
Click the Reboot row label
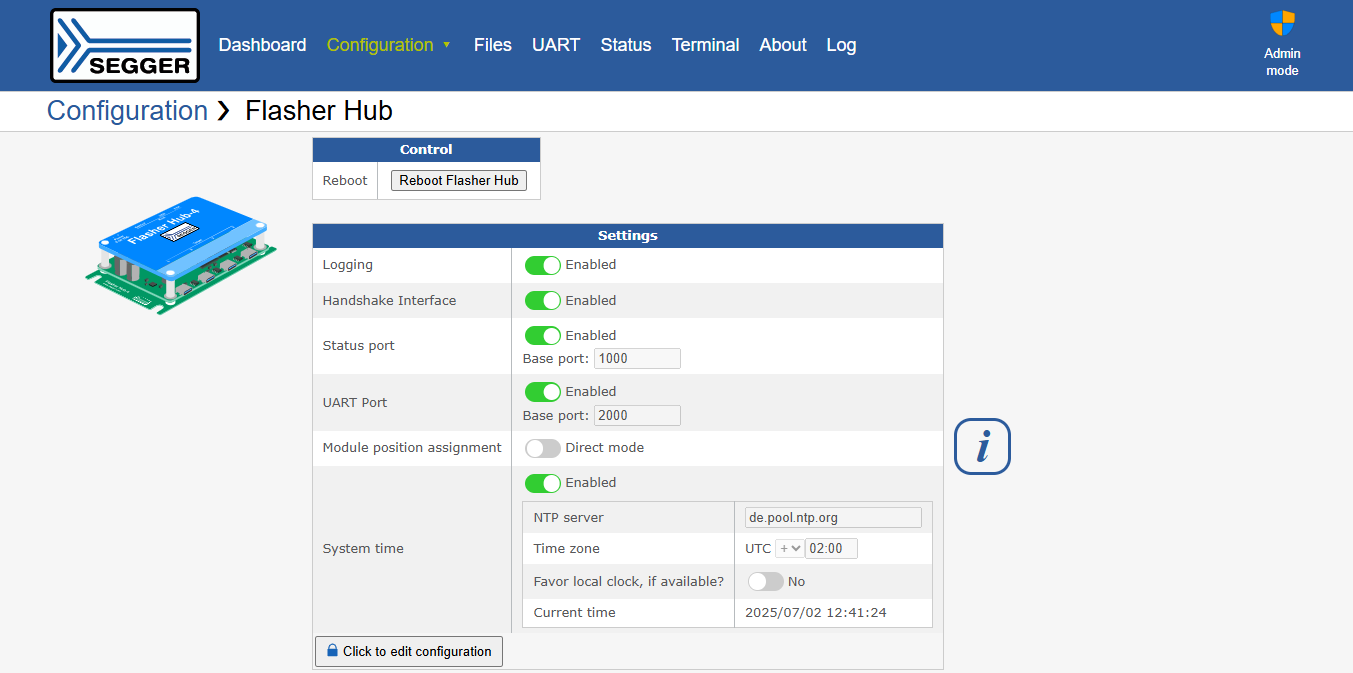tap(345, 181)
